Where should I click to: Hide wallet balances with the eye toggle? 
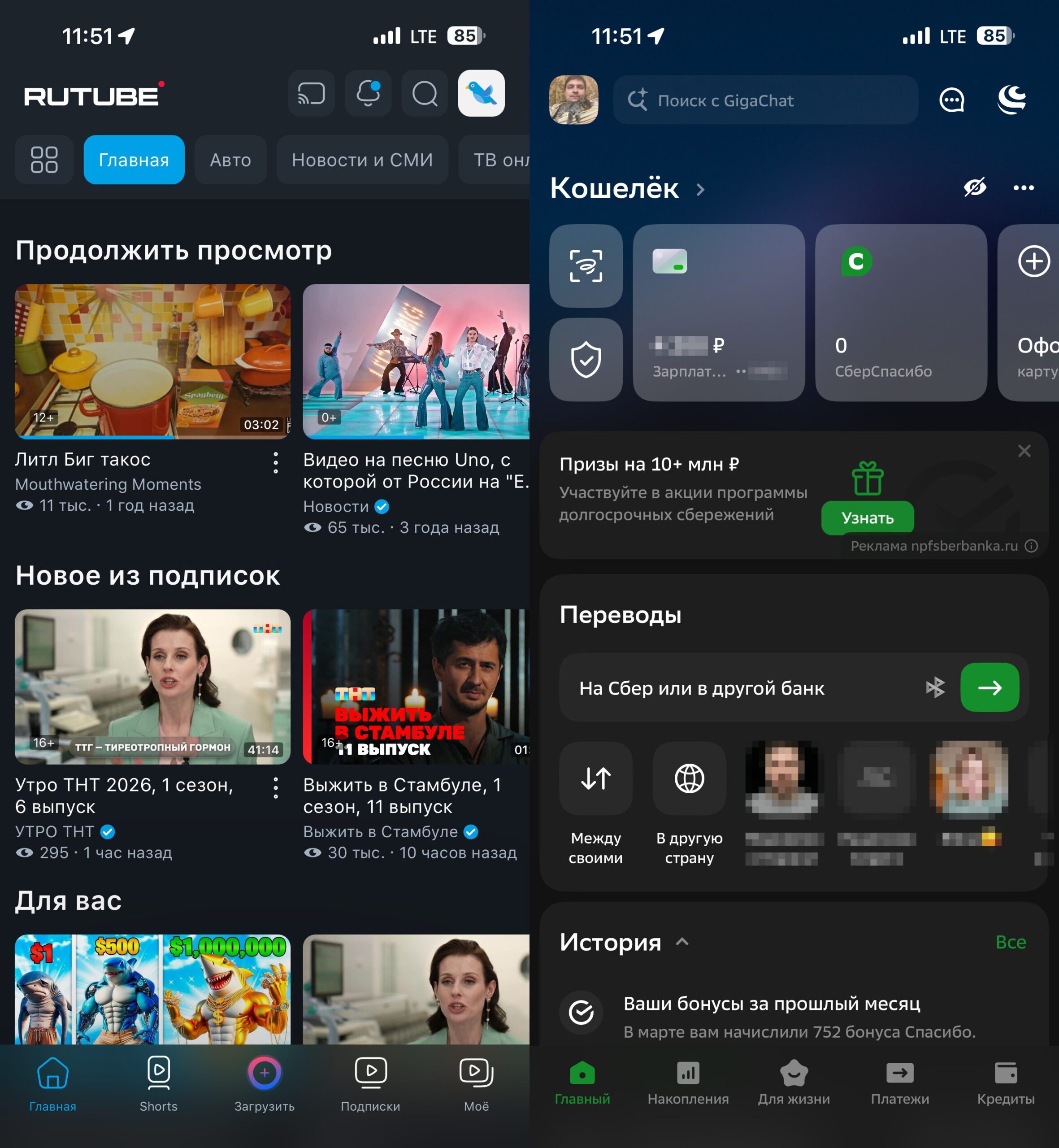point(975,187)
